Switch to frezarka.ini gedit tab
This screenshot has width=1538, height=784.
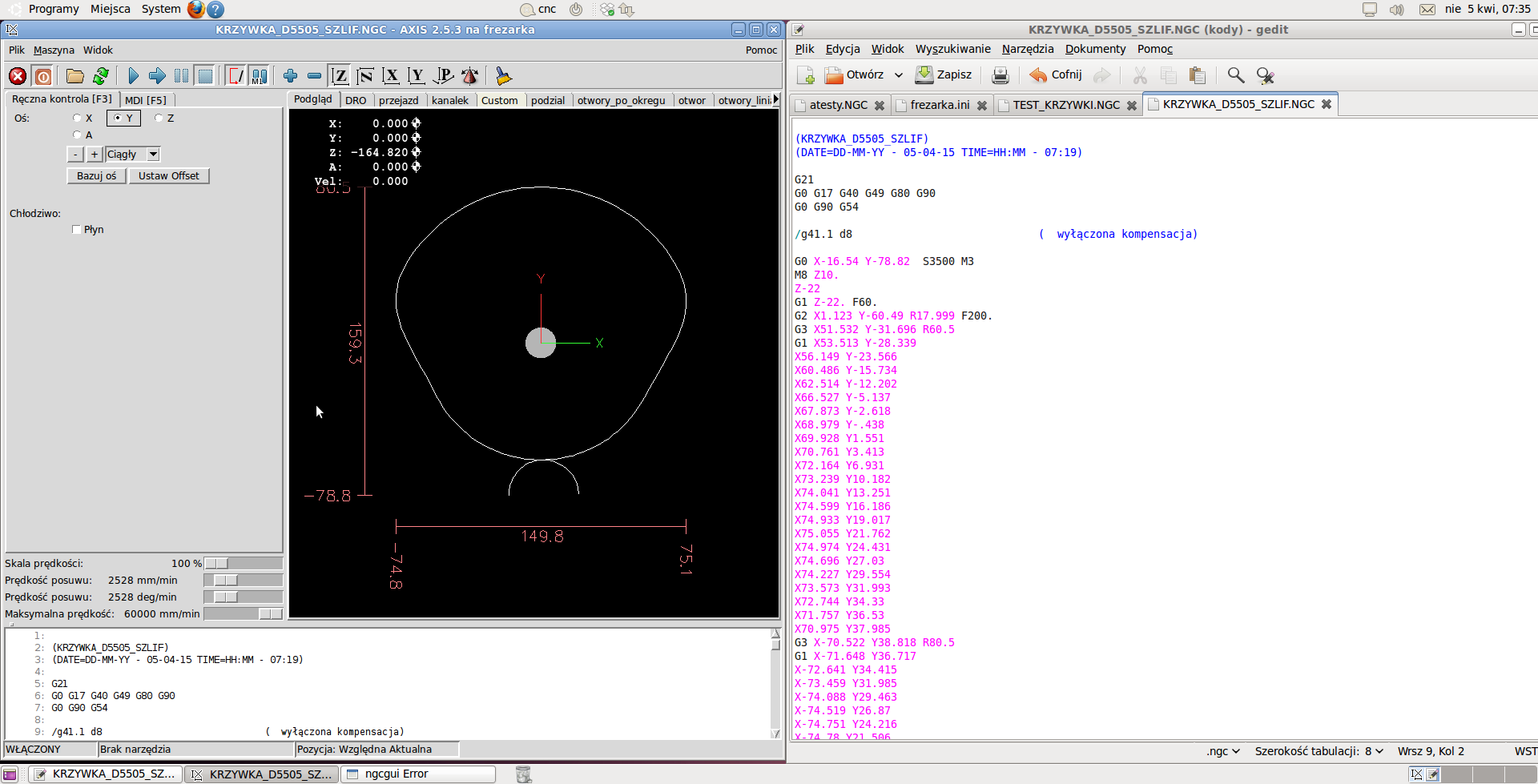(x=940, y=105)
